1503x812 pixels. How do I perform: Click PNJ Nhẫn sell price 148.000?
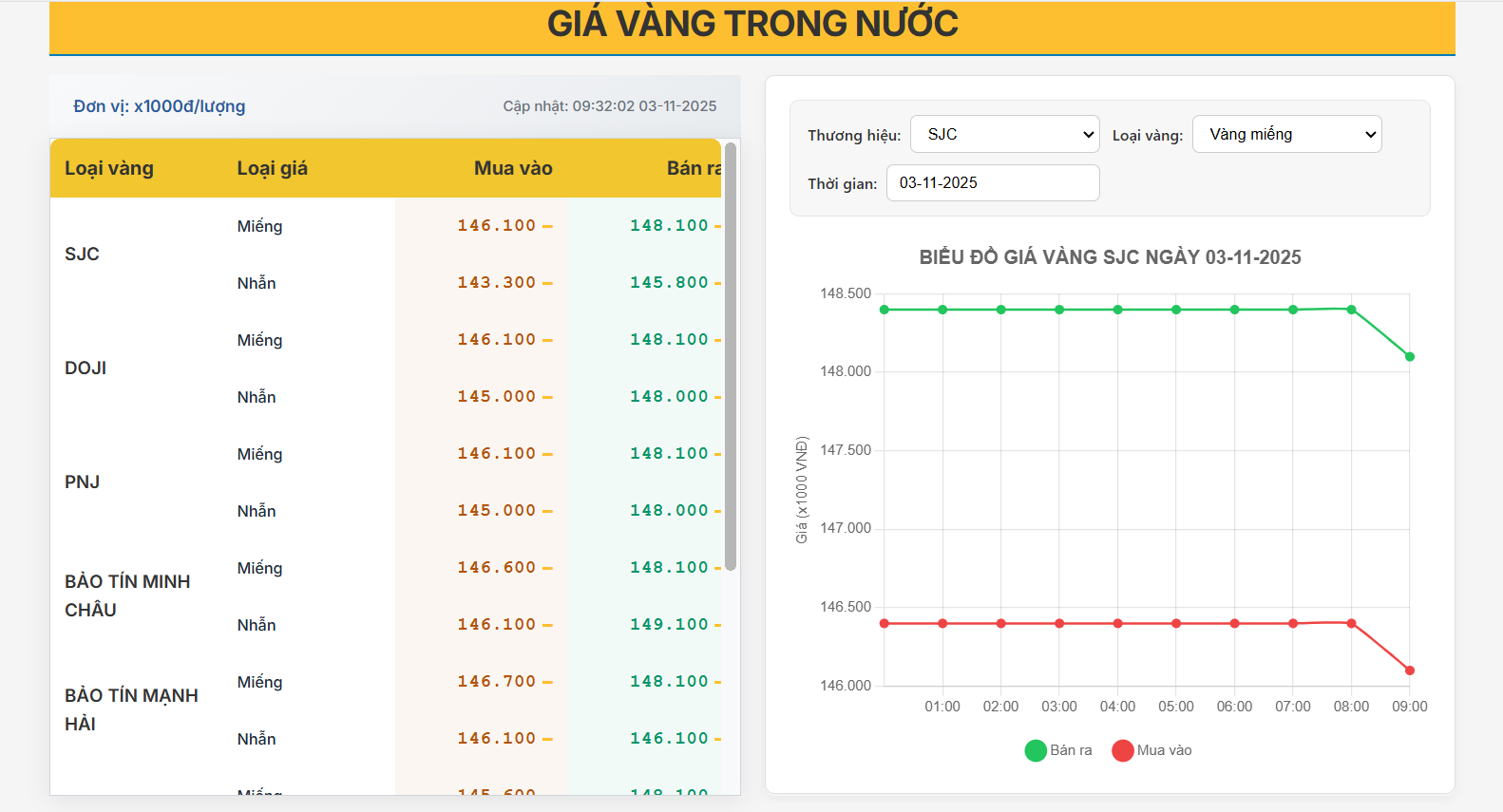coord(669,511)
